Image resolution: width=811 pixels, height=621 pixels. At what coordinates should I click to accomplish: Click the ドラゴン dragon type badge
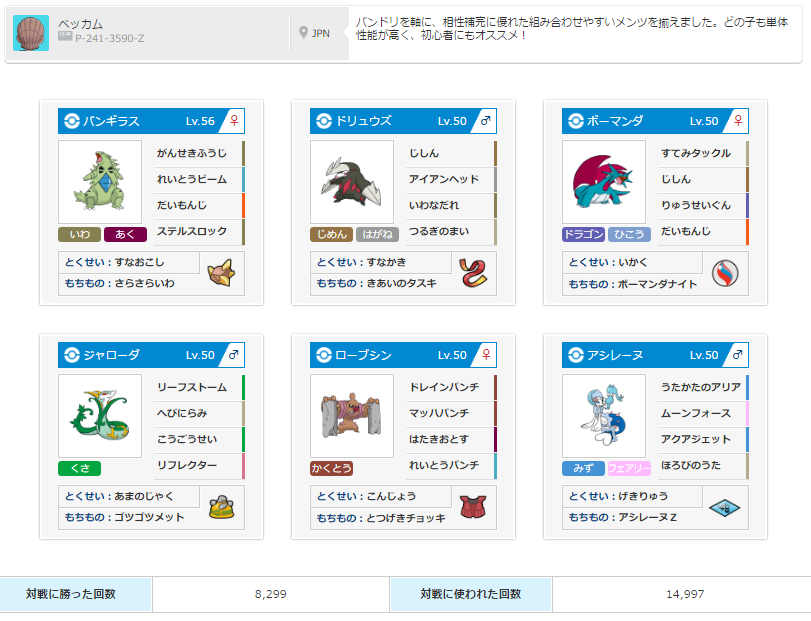click(583, 234)
